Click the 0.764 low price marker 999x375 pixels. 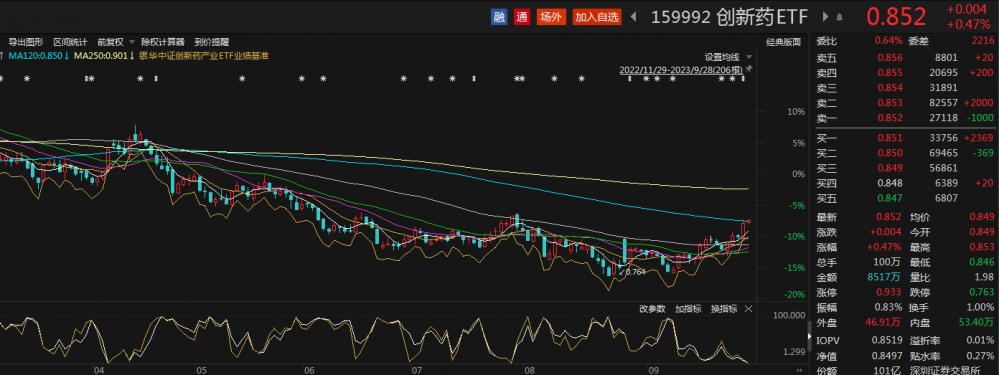636,272
